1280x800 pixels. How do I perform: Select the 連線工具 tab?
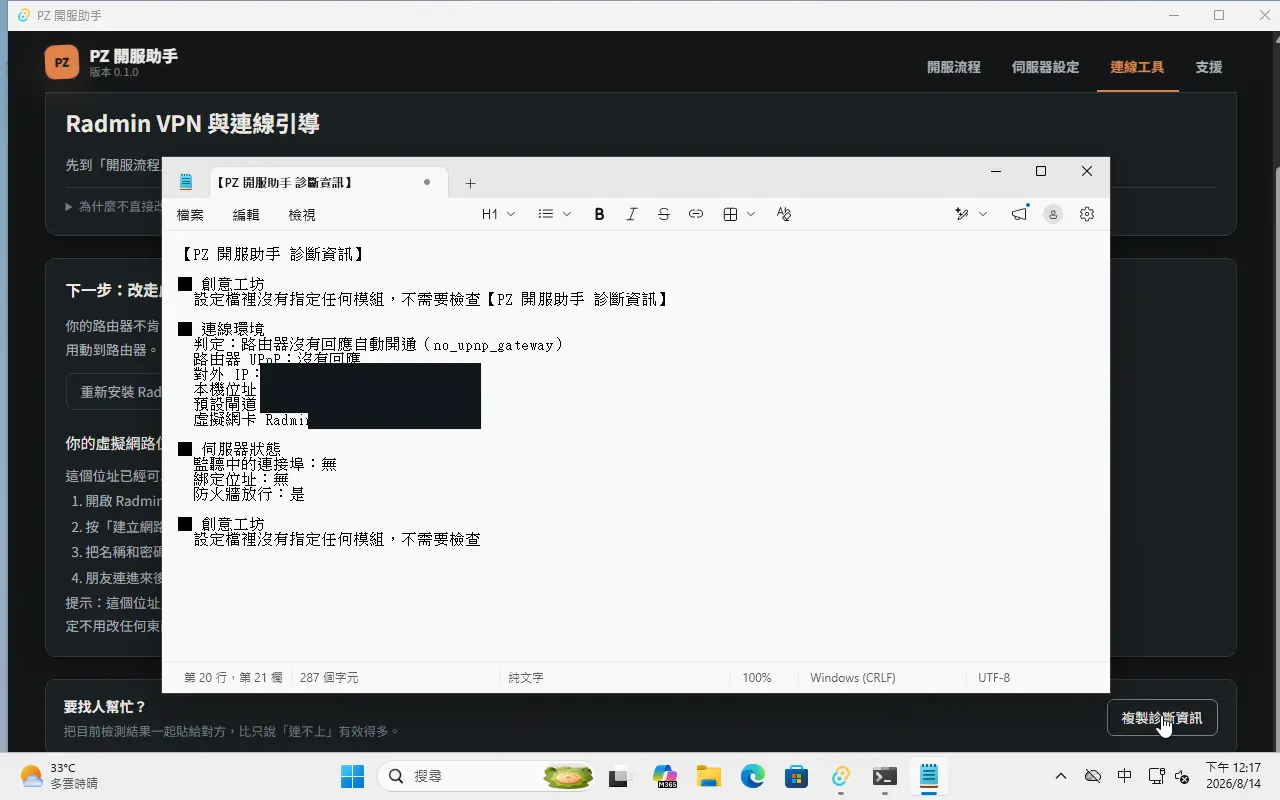(1138, 67)
